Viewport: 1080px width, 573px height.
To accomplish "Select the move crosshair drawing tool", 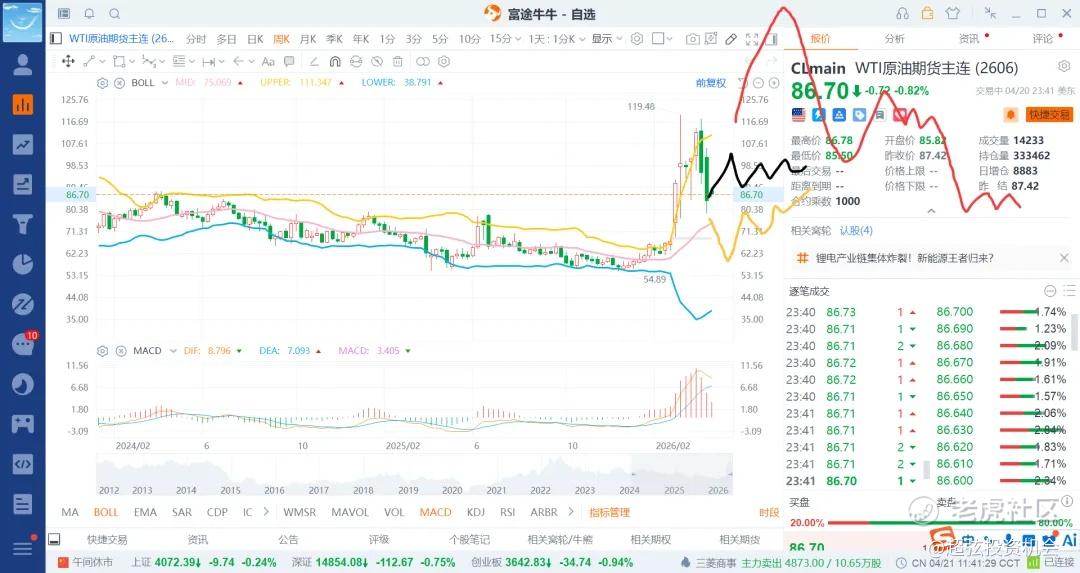I will tap(68, 61).
